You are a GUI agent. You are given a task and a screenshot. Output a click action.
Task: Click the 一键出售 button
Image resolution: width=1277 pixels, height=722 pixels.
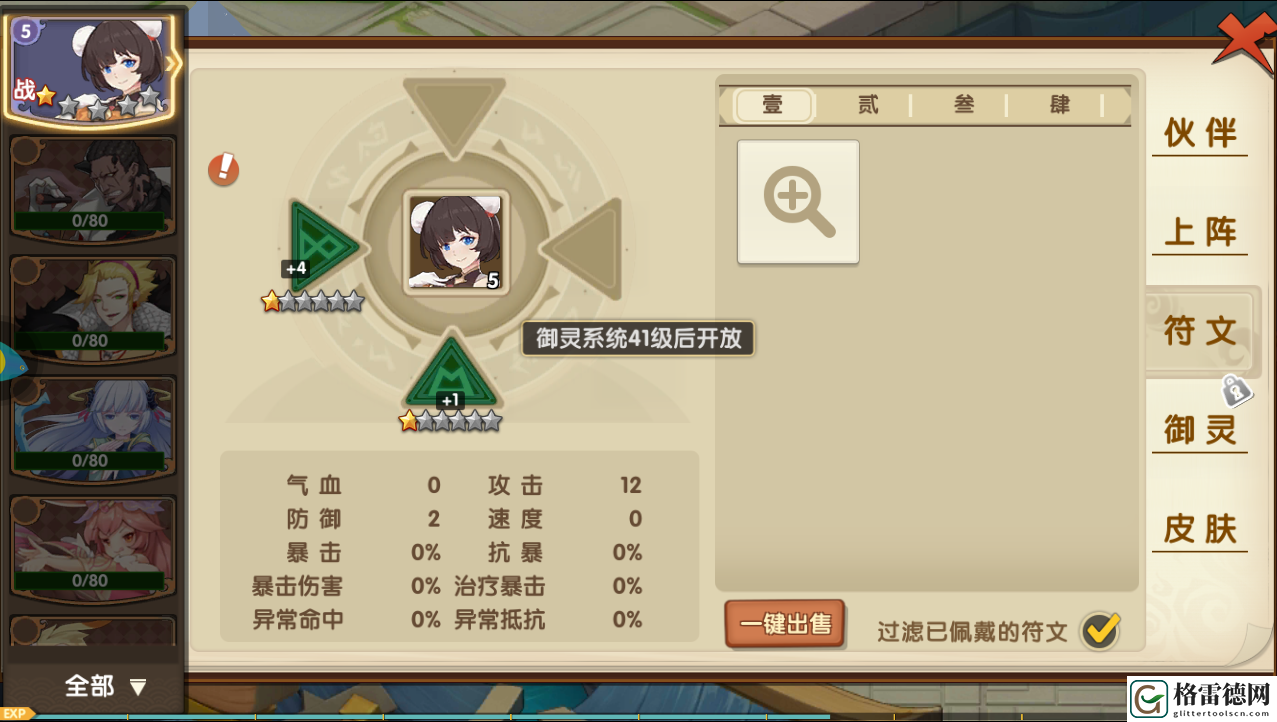click(785, 624)
